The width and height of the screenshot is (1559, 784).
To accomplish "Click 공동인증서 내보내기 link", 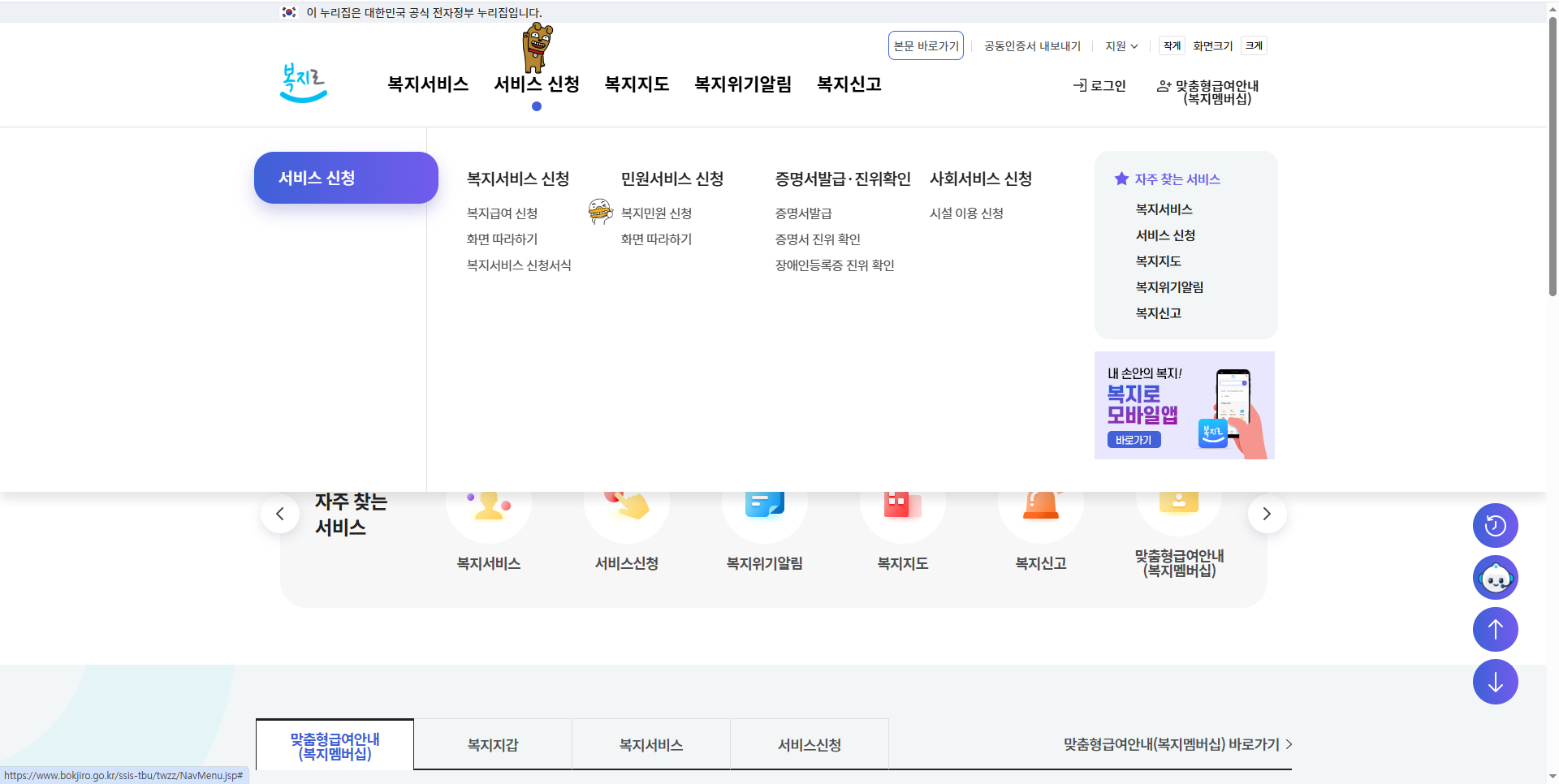I will click(1032, 46).
